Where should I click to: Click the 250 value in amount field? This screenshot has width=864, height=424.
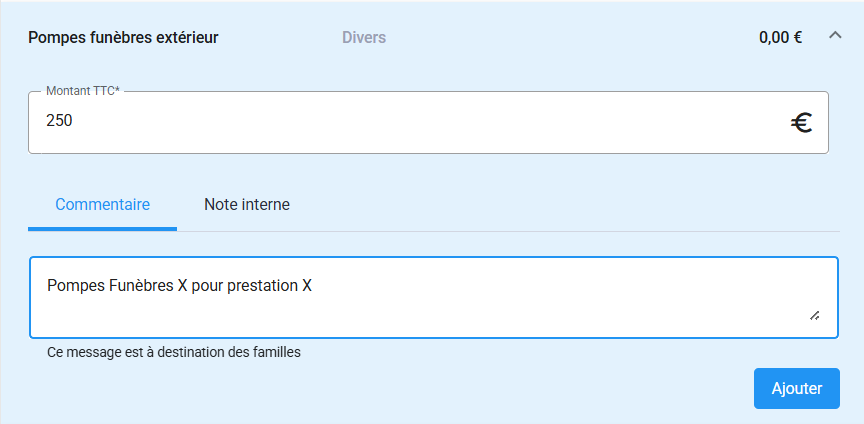pos(60,121)
